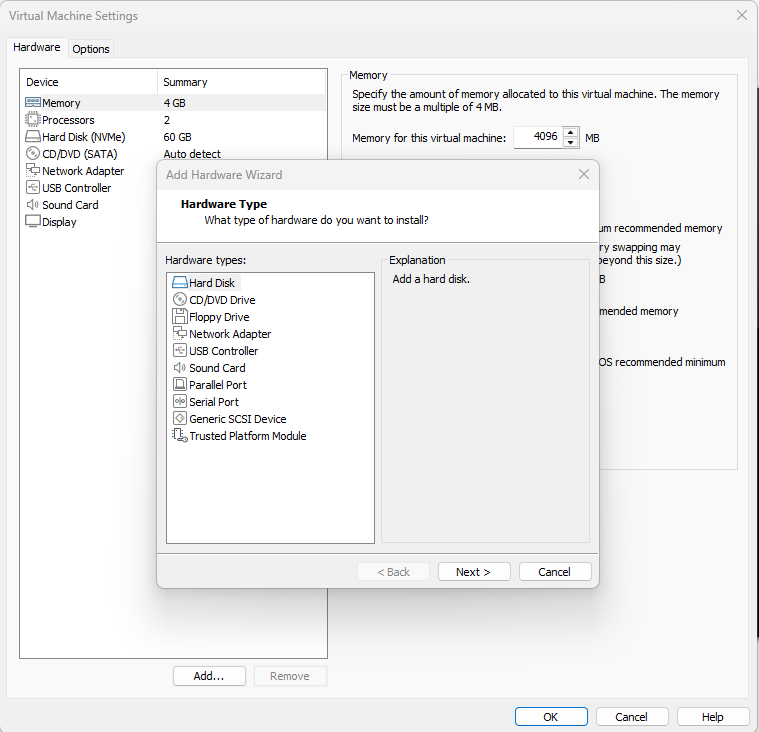
Task: Choose USB Controller icon in hardware types
Action: click(180, 351)
